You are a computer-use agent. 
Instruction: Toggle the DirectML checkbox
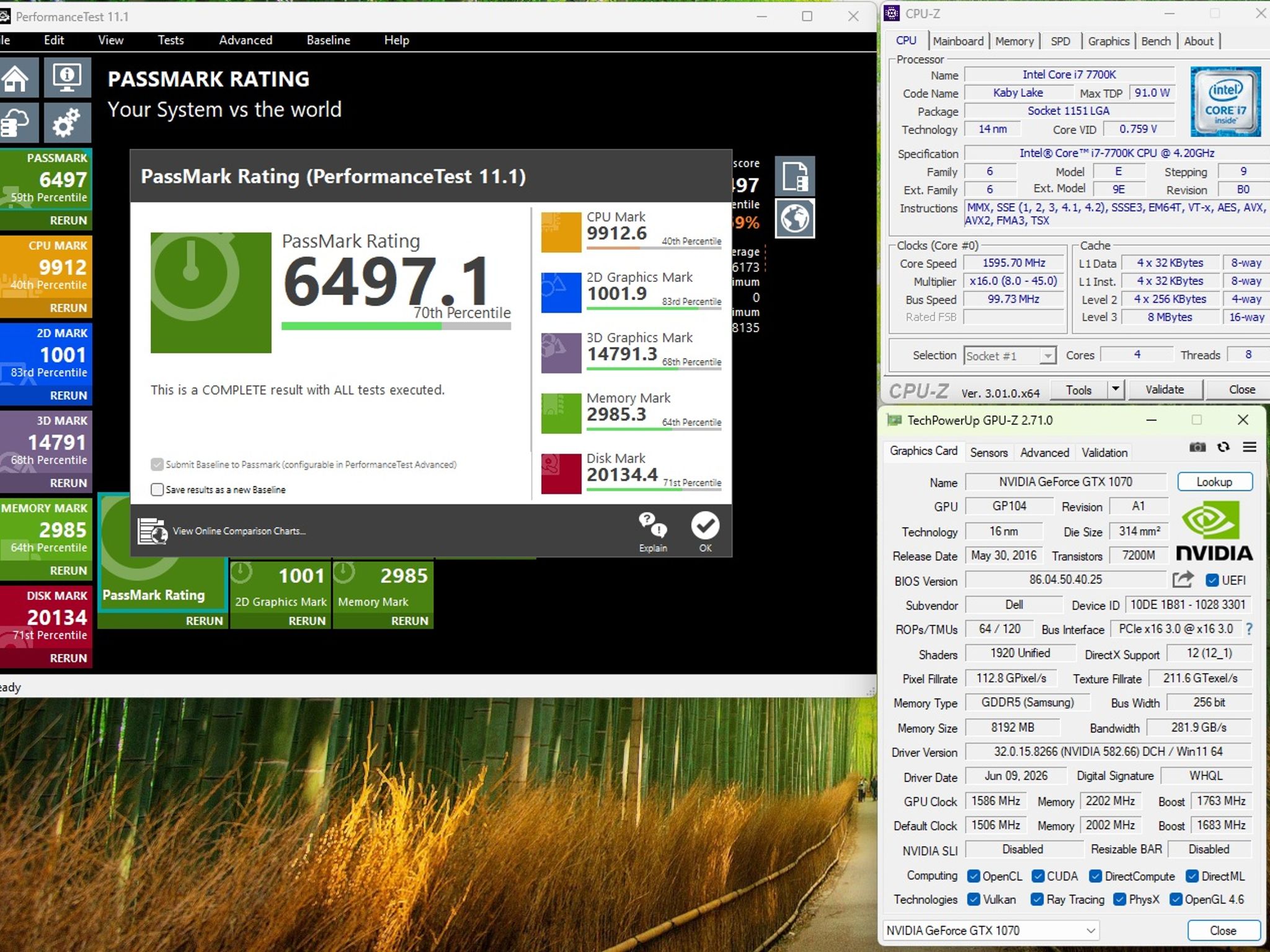pyautogui.click(x=1192, y=876)
